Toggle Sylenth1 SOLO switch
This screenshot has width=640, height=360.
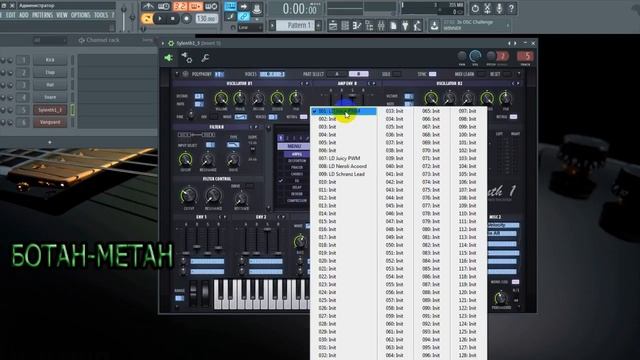(x=396, y=74)
